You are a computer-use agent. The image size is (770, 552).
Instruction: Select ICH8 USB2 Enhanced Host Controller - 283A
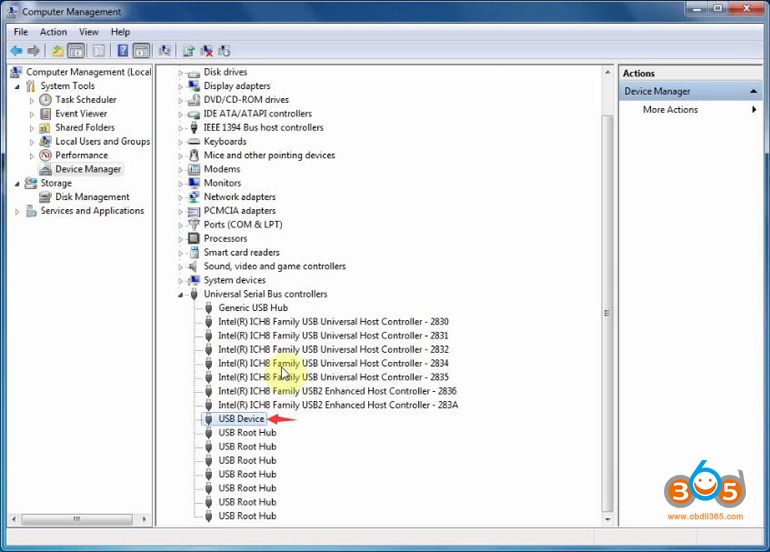coord(338,405)
